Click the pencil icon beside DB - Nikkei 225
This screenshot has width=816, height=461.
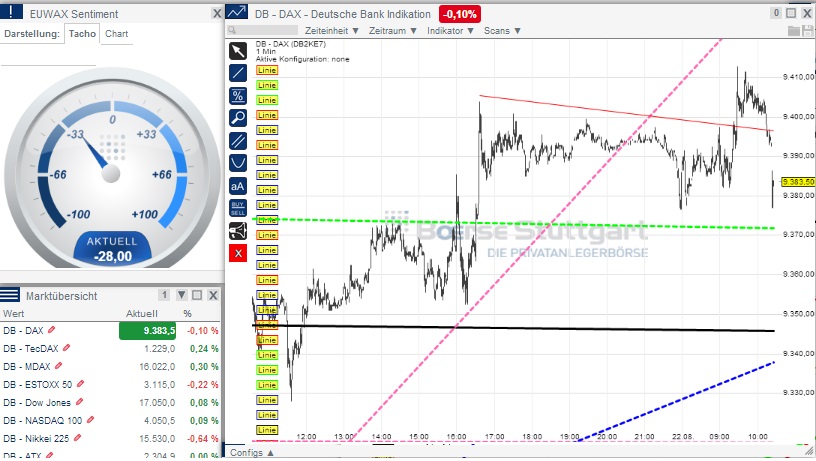pyautogui.click(x=78, y=438)
